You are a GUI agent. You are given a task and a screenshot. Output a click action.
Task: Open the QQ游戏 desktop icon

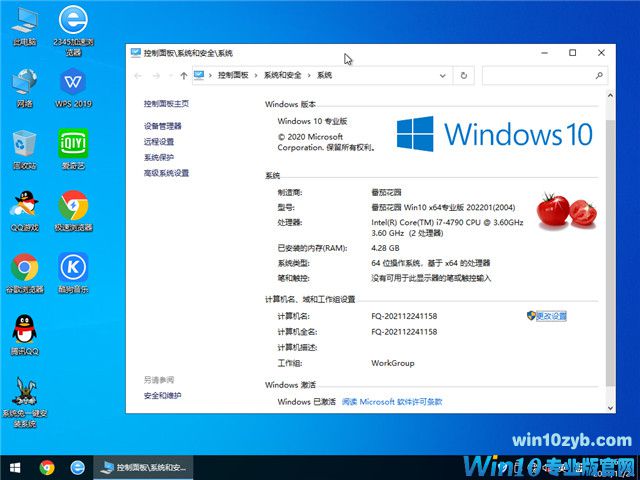[x=24, y=211]
